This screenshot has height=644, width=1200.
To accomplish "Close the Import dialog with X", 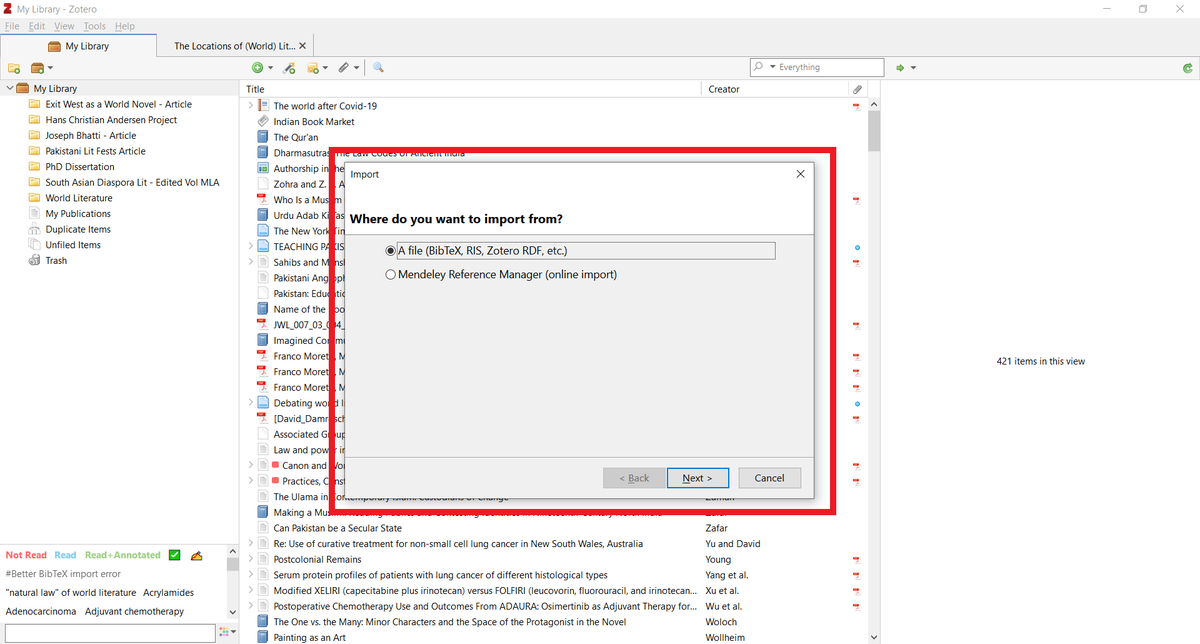I will pos(800,174).
